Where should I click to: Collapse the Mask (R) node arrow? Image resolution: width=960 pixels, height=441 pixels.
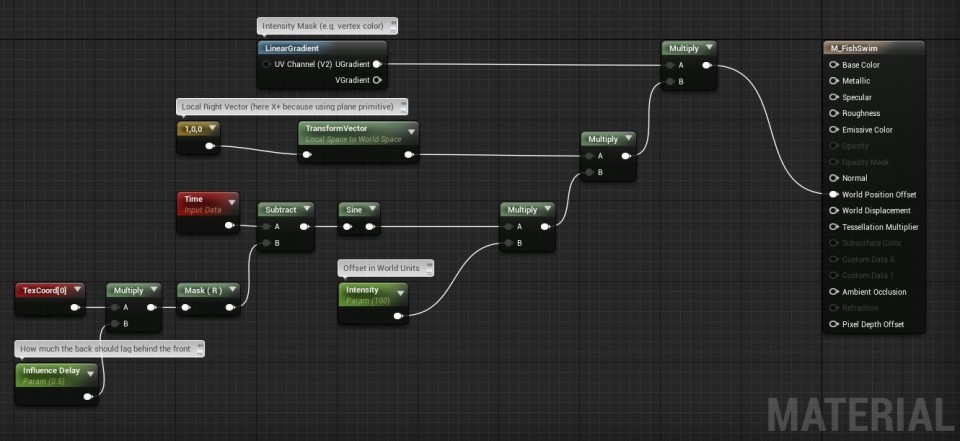pos(233,290)
